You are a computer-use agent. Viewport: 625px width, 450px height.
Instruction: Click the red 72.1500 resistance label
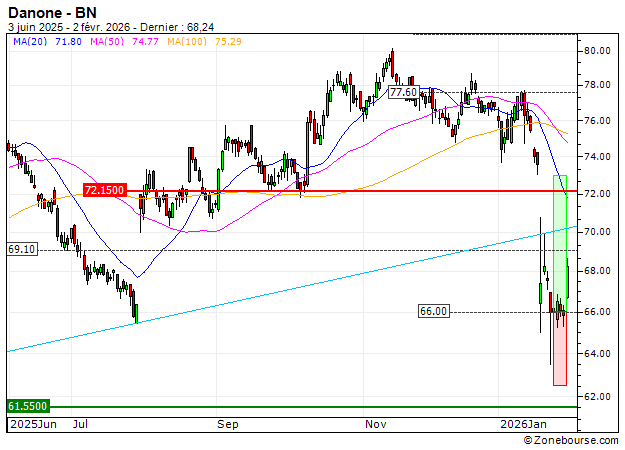(104, 190)
